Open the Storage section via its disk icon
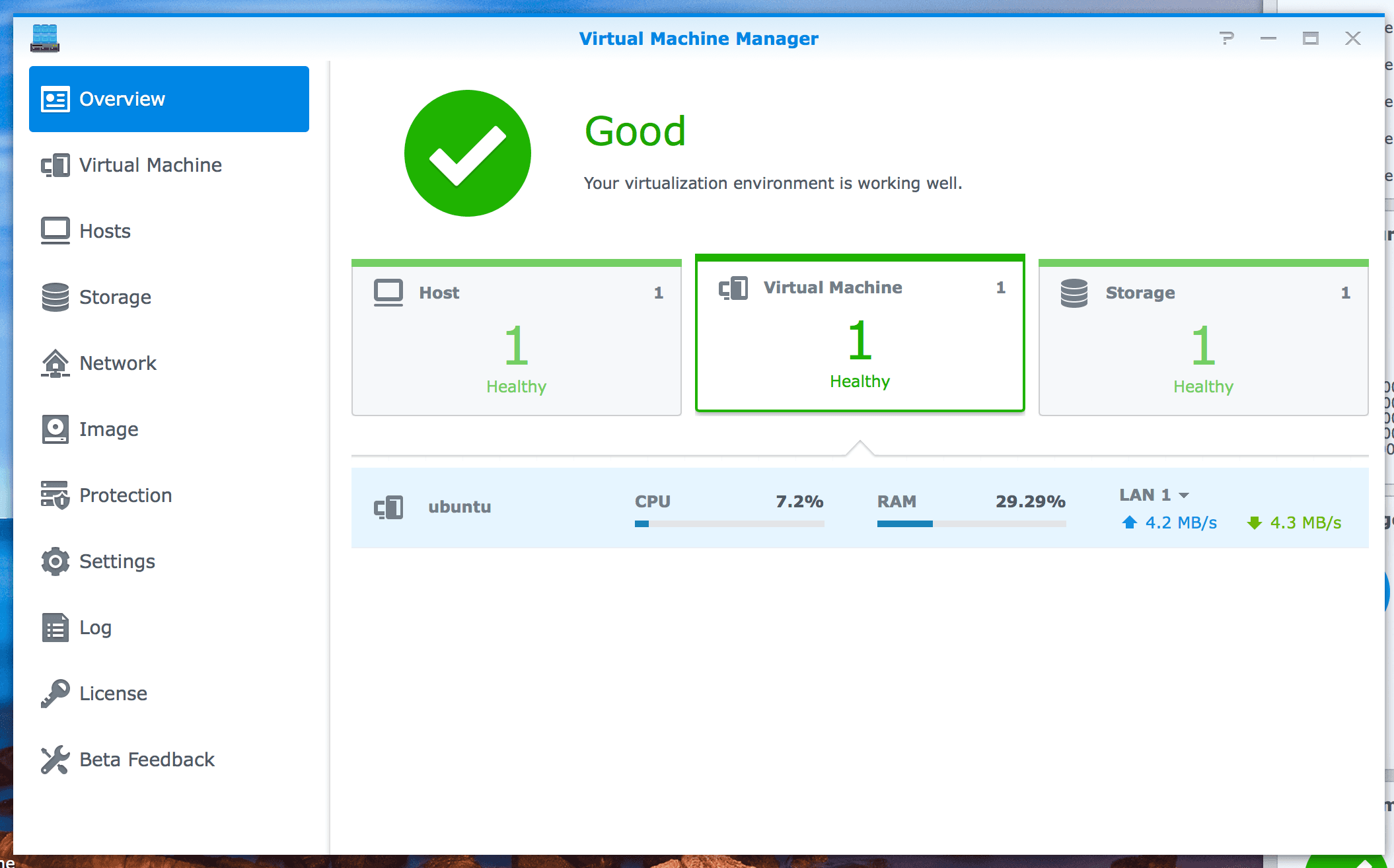 55,297
